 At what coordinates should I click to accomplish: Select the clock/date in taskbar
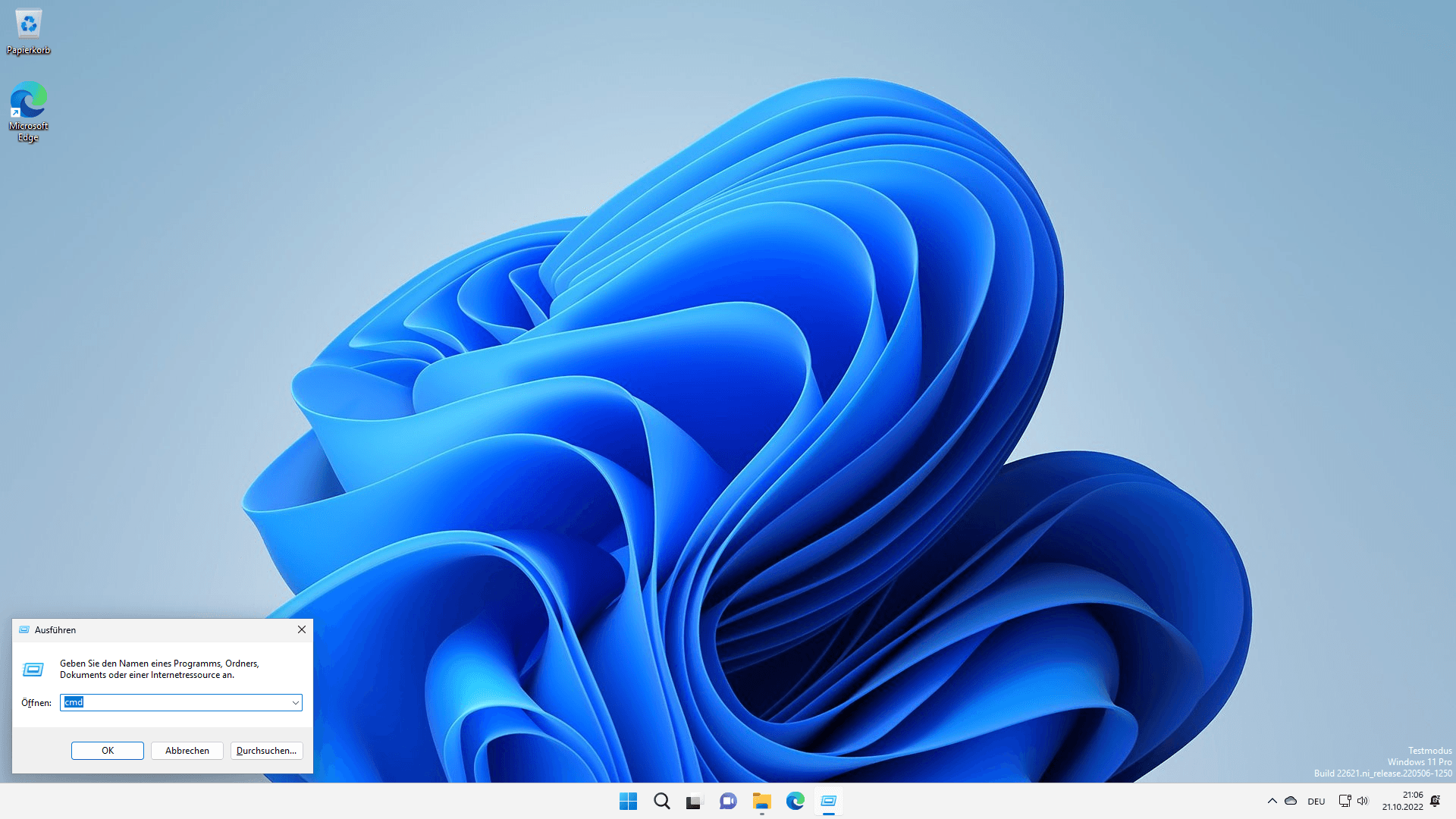point(1402,800)
